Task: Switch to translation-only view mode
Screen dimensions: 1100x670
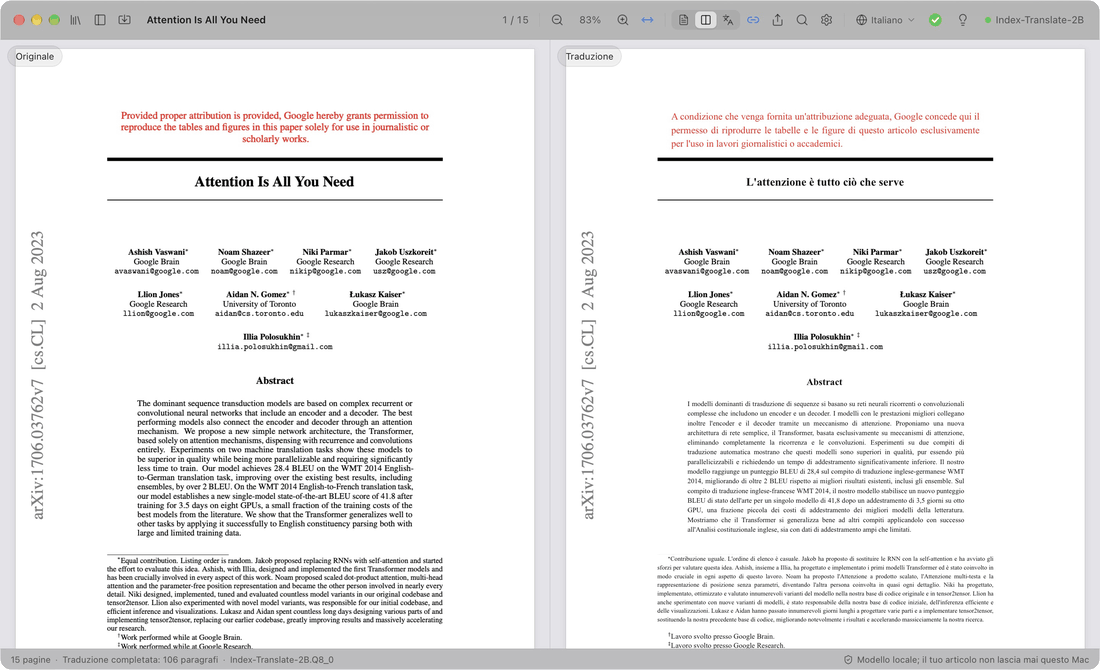Action: point(728,20)
